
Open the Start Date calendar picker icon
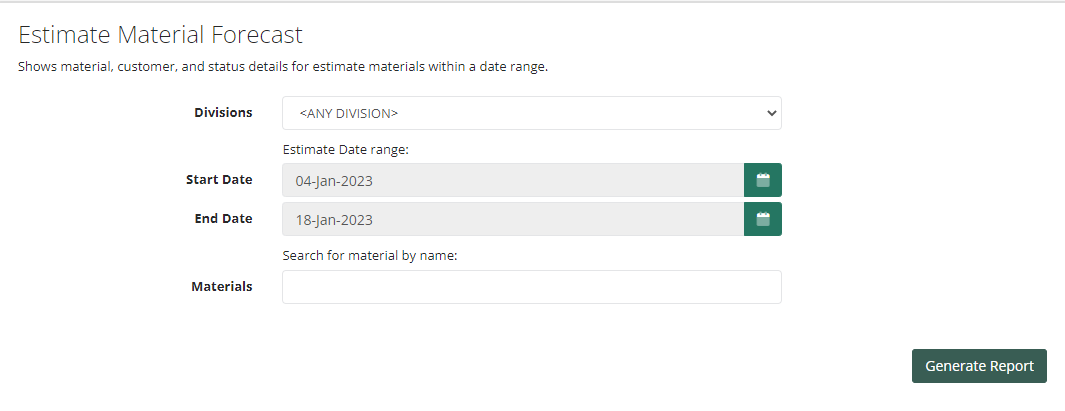point(763,180)
